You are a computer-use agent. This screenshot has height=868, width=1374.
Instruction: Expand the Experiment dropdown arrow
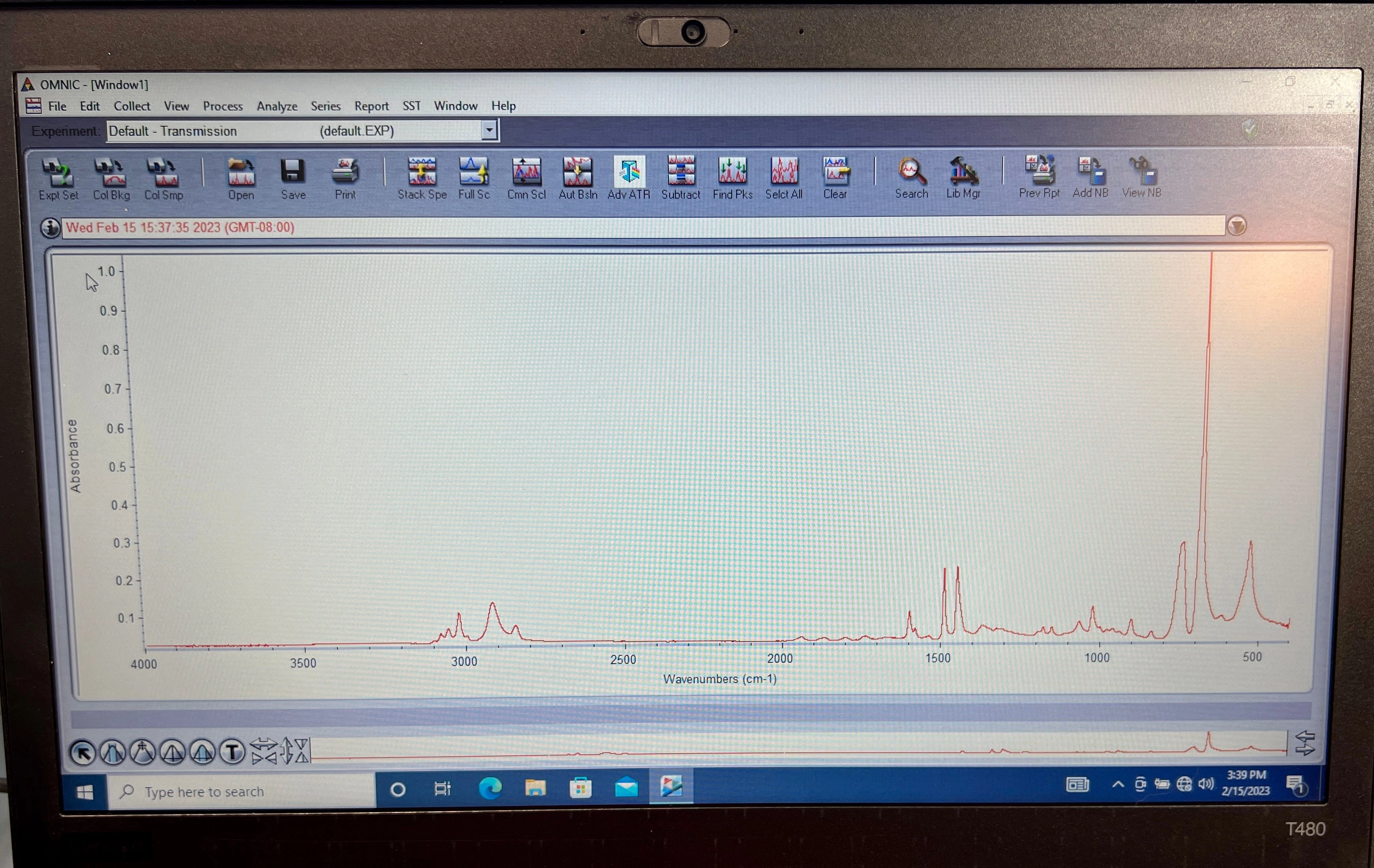pos(489,131)
